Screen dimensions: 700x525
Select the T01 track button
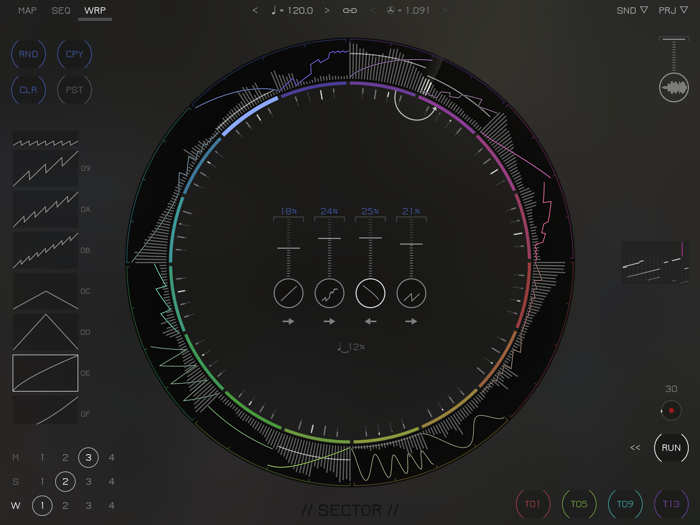(x=533, y=504)
